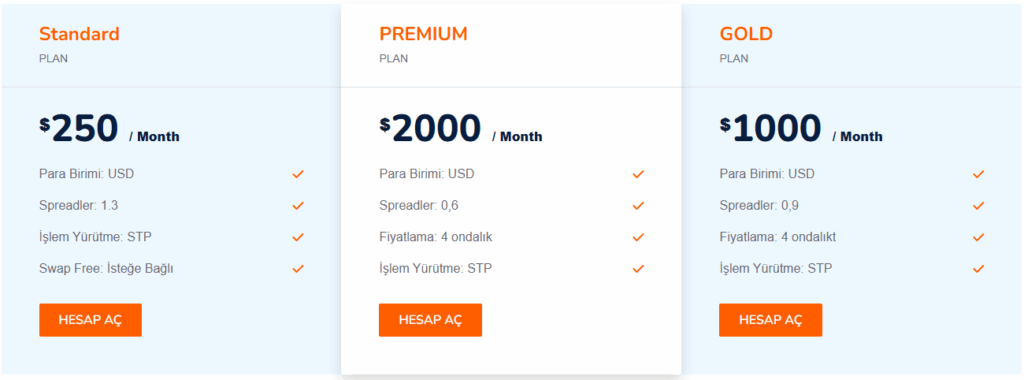The width and height of the screenshot is (1024, 380).
Task: Click checkmark next to Standard Para Birimi: USD
Action: [x=298, y=174]
